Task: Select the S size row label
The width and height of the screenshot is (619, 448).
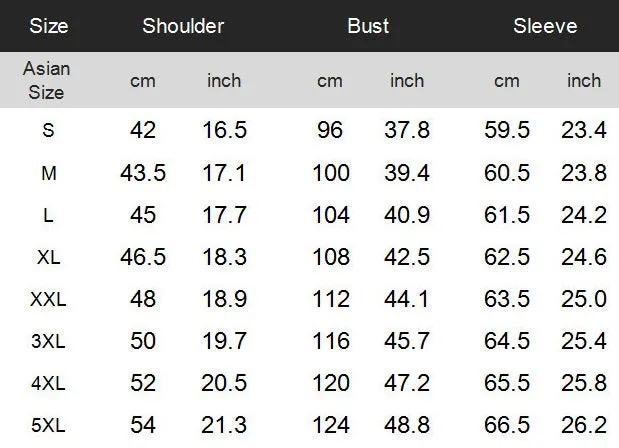Action: pyautogui.click(x=48, y=130)
